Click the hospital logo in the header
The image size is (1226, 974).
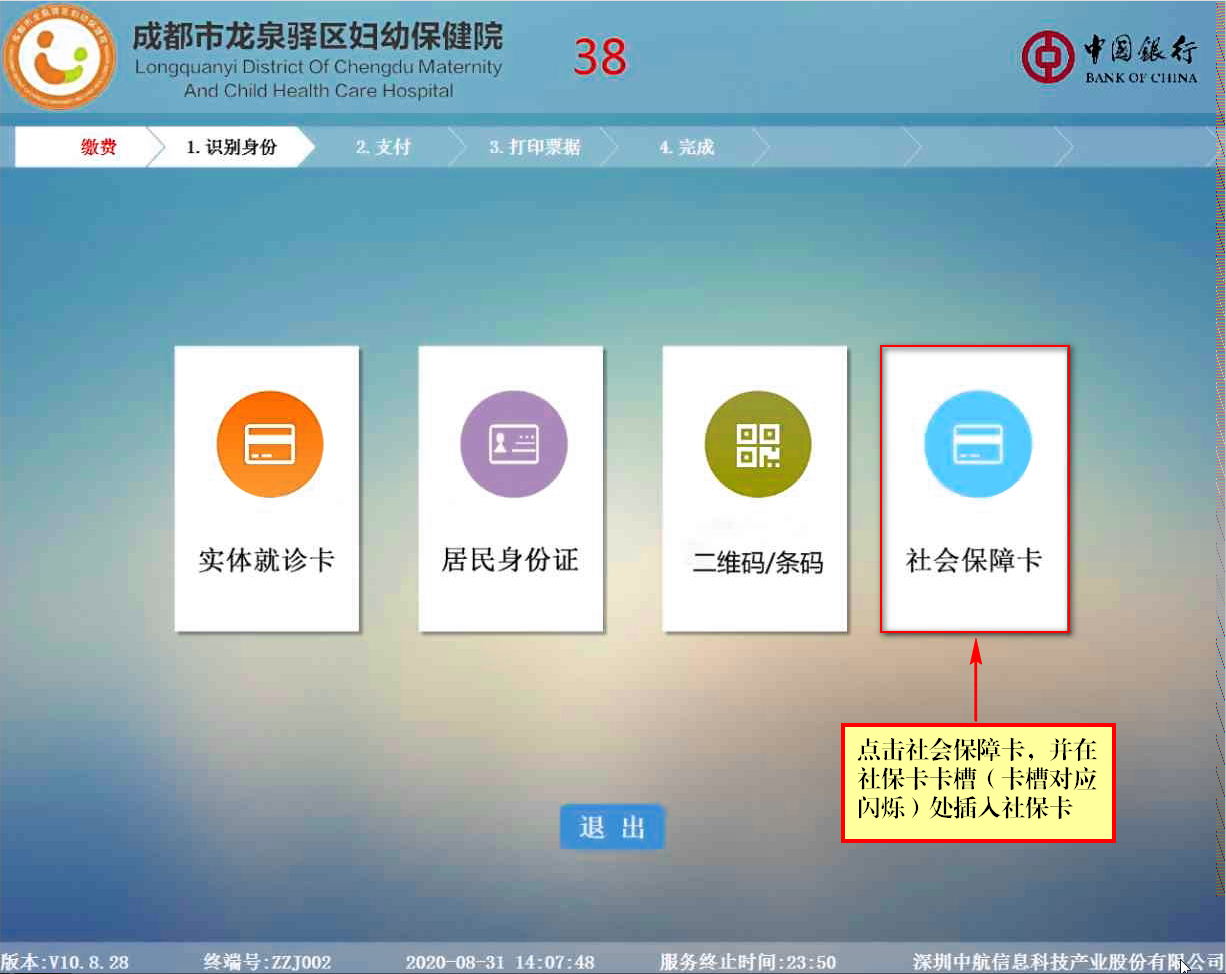tap(60, 59)
